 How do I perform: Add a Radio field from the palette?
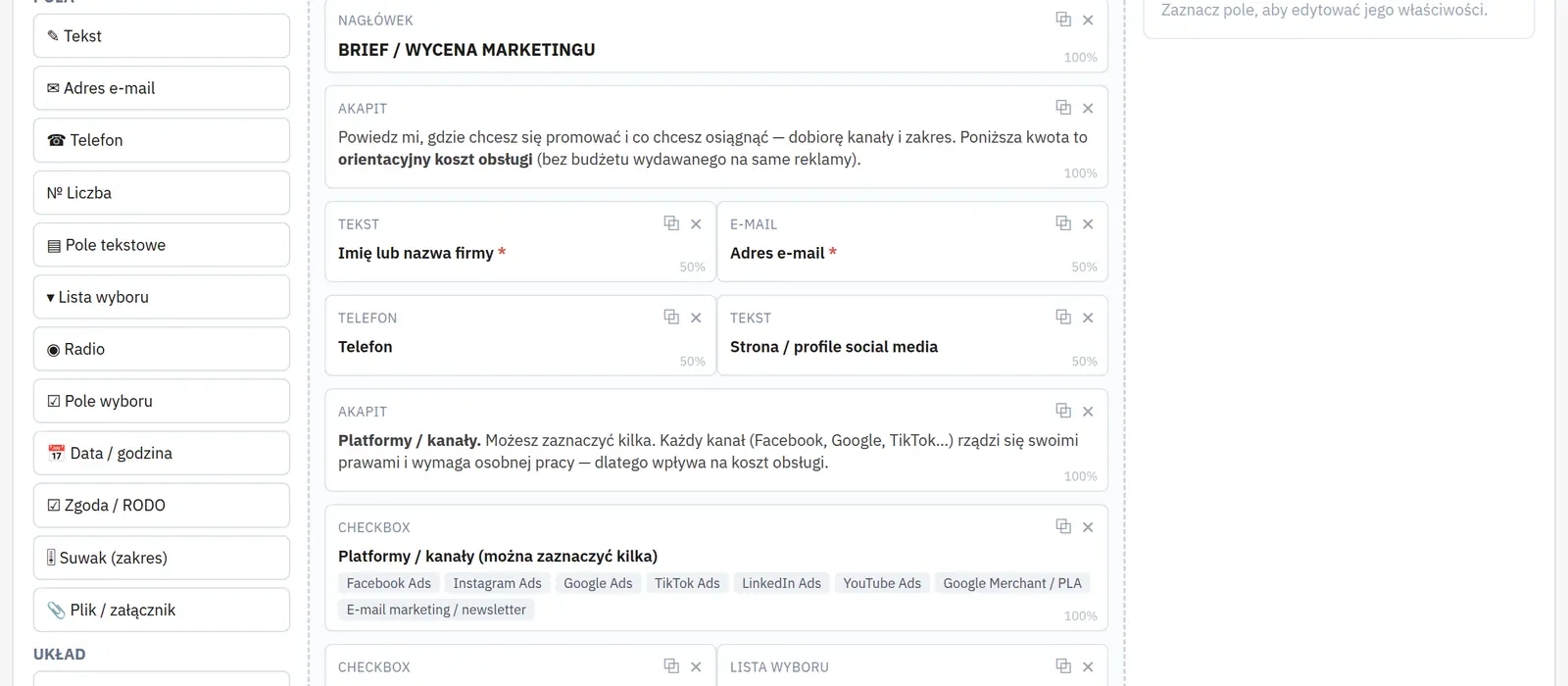pyautogui.click(x=162, y=349)
